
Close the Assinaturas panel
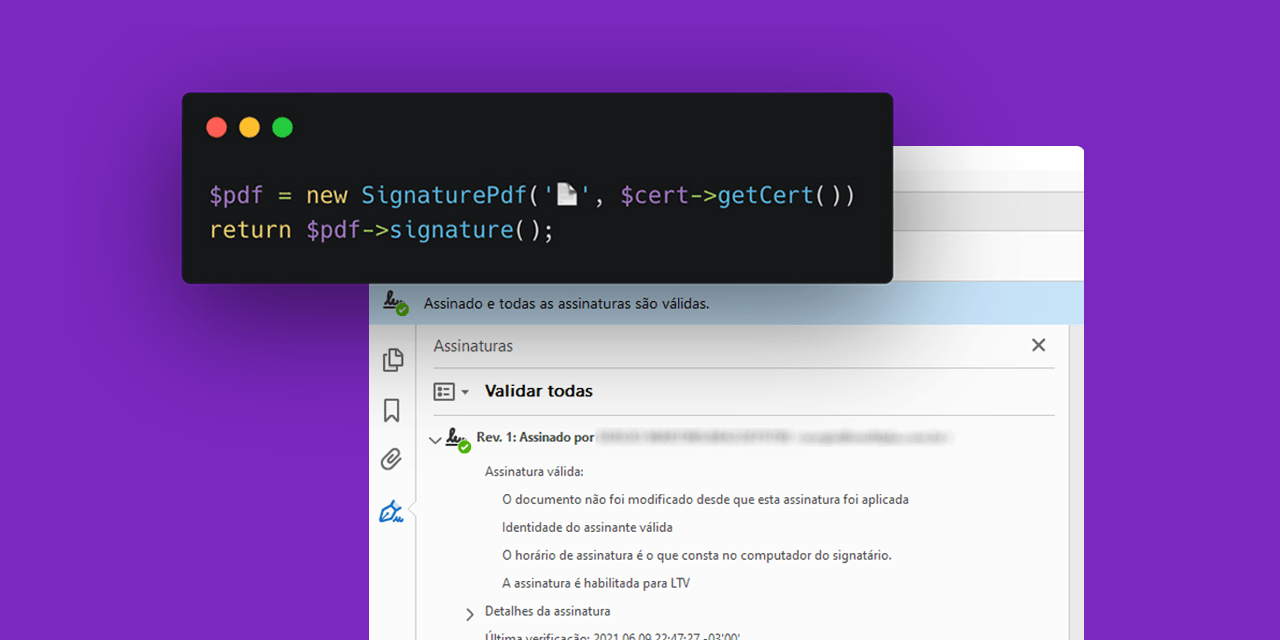point(1038,345)
